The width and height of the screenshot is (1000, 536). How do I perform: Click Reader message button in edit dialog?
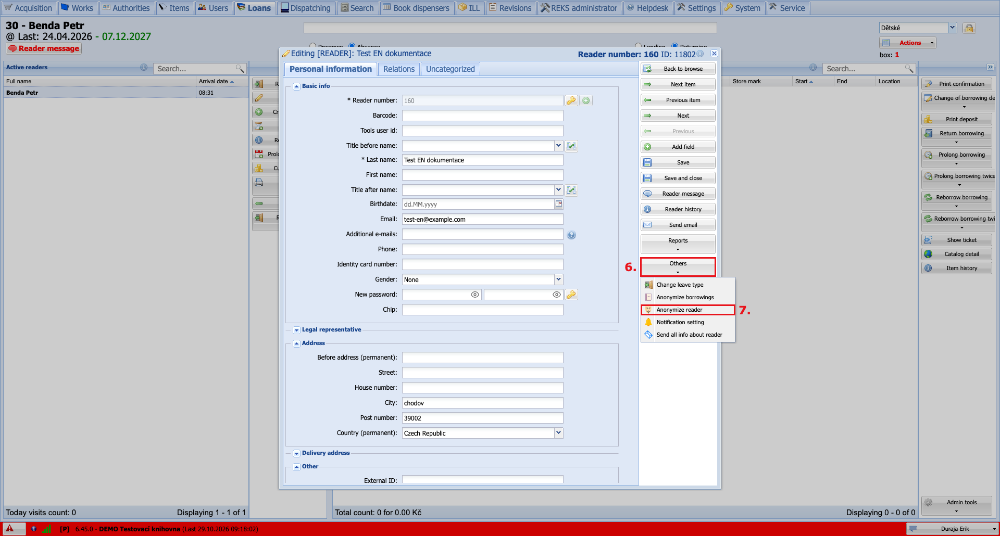(678, 193)
